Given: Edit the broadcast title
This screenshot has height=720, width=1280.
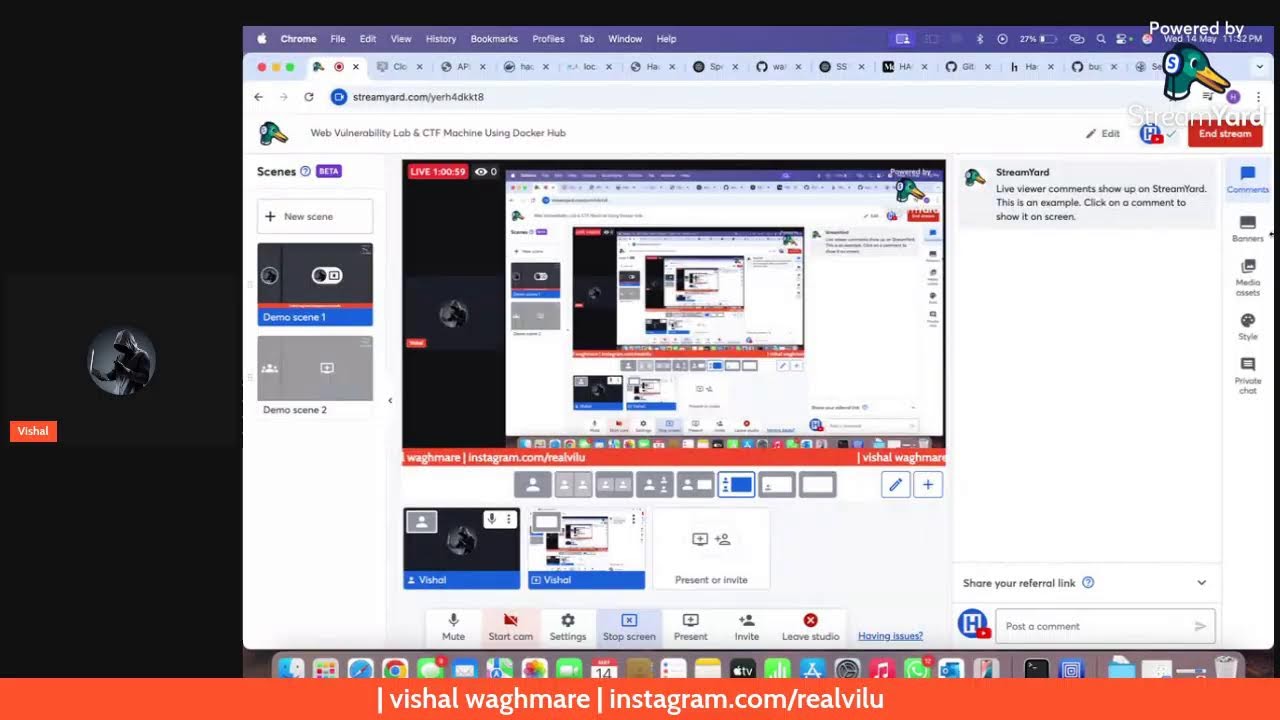Looking at the screenshot, I should coord(1103,134).
